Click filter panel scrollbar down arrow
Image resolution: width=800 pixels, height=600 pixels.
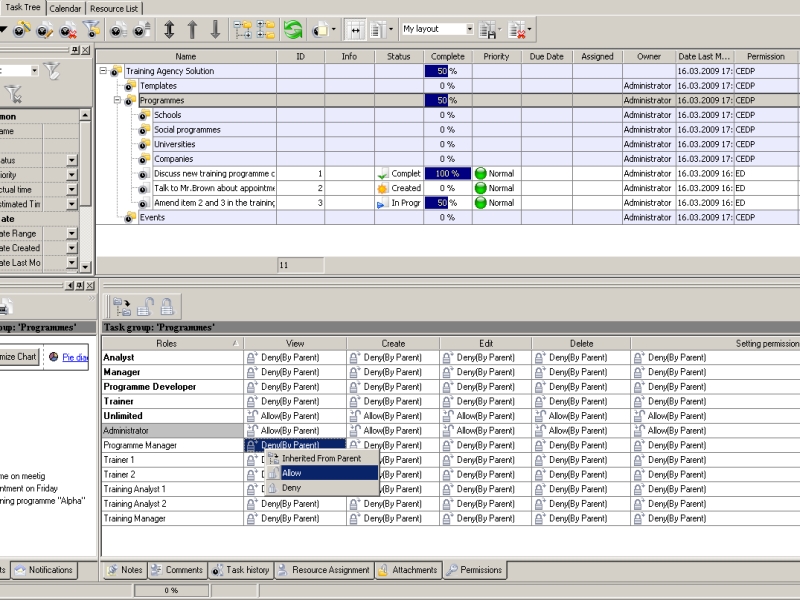pyautogui.click(x=85, y=266)
